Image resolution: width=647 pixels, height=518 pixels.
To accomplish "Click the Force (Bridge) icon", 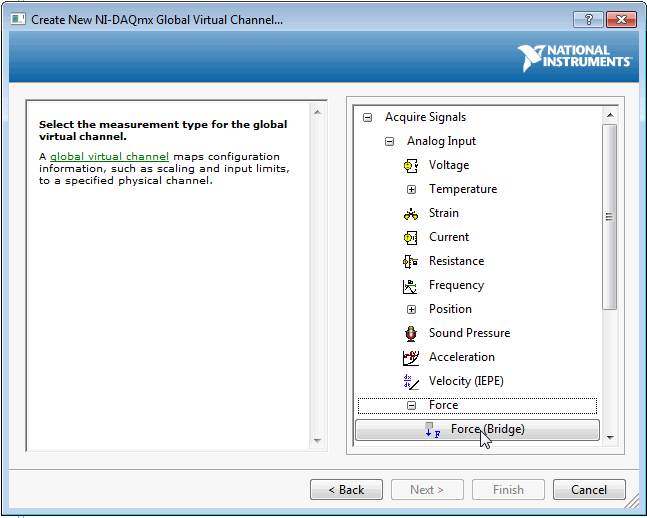I will [432, 430].
